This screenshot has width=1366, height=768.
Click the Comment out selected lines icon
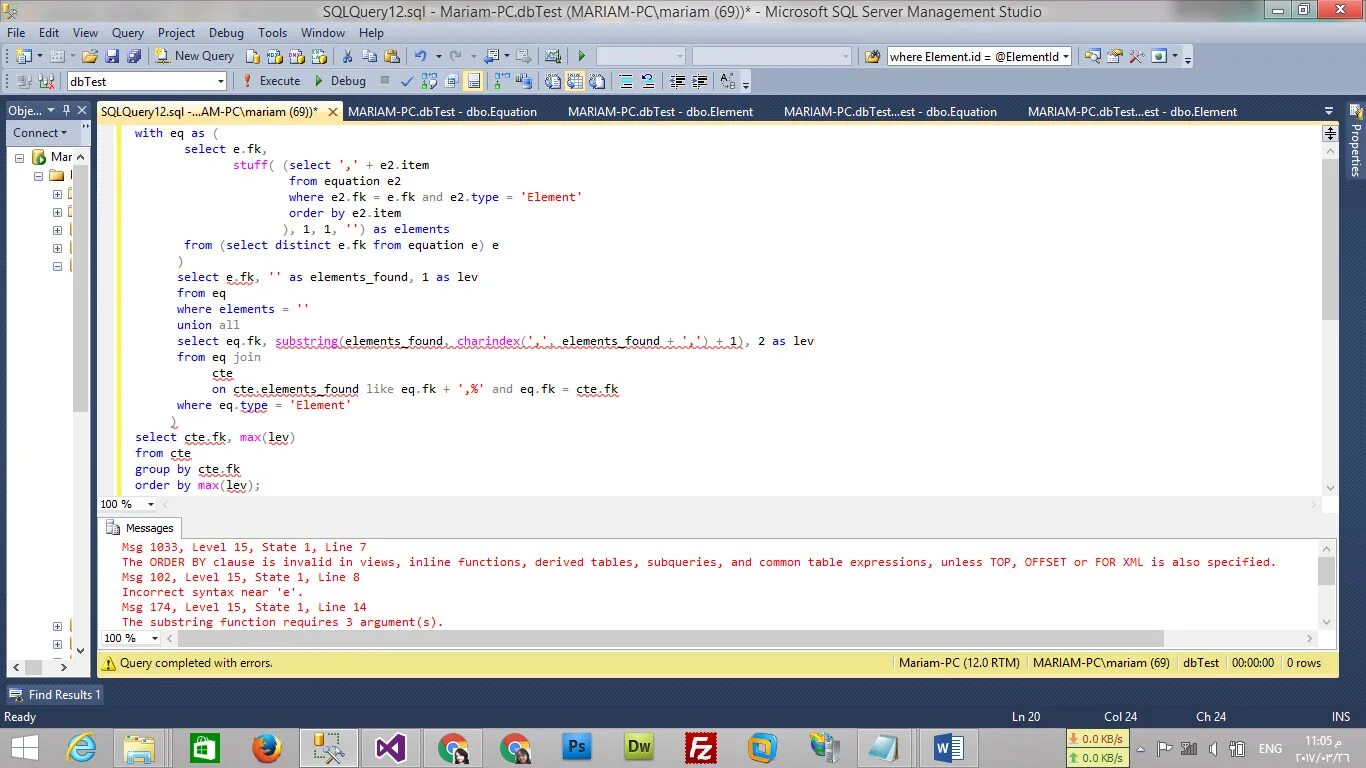pyautogui.click(x=625, y=81)
